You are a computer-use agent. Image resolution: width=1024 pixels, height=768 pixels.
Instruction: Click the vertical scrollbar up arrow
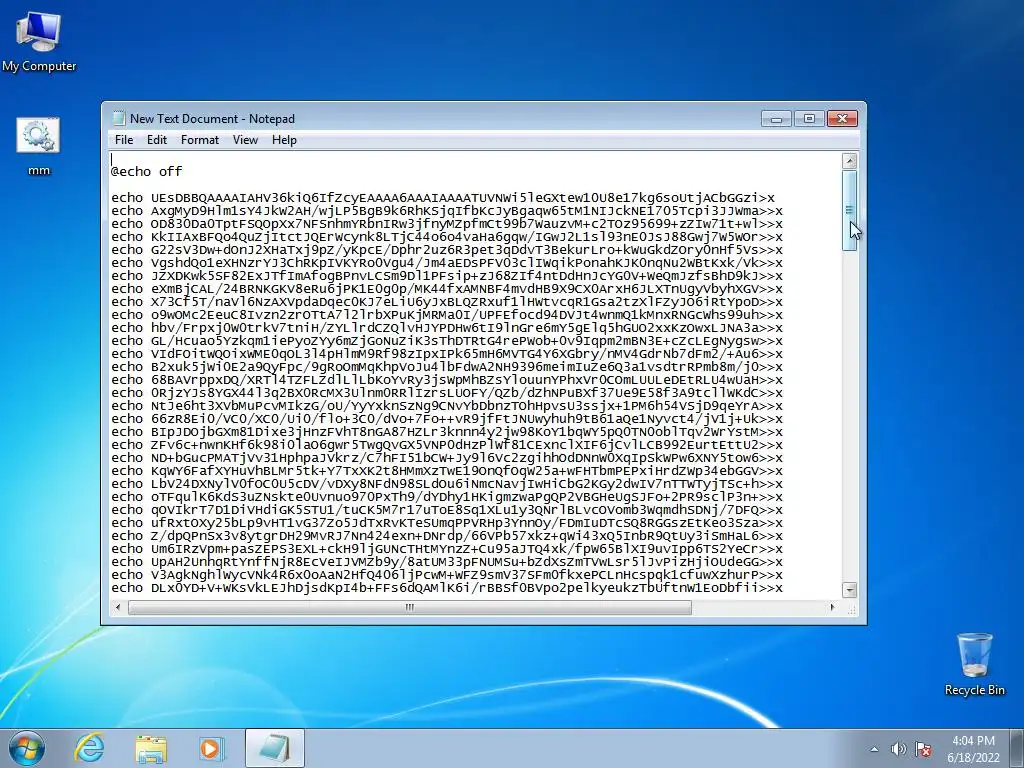click(850, 161)
